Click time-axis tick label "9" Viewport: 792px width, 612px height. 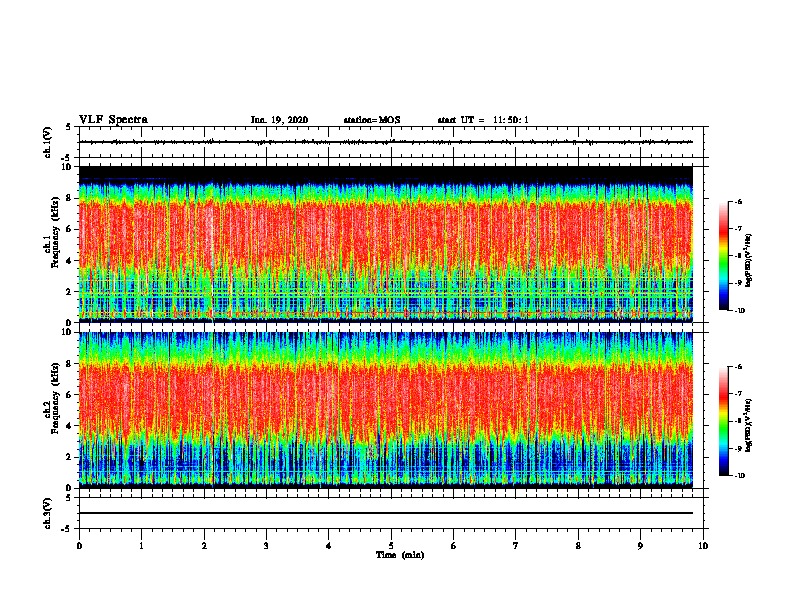pos(640,546)
